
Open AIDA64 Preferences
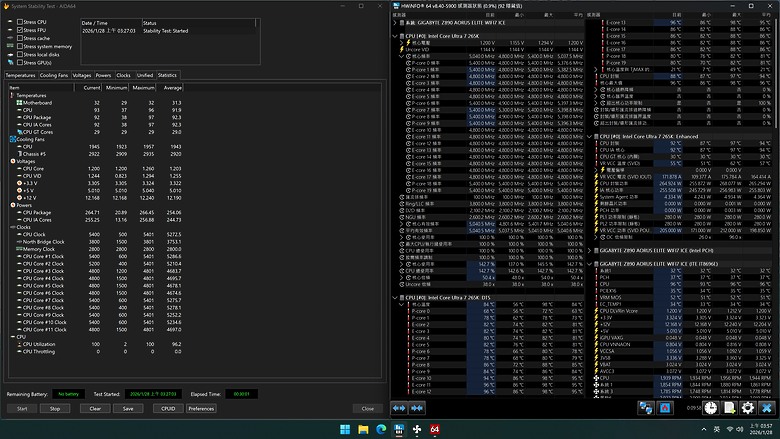(201, 409)
